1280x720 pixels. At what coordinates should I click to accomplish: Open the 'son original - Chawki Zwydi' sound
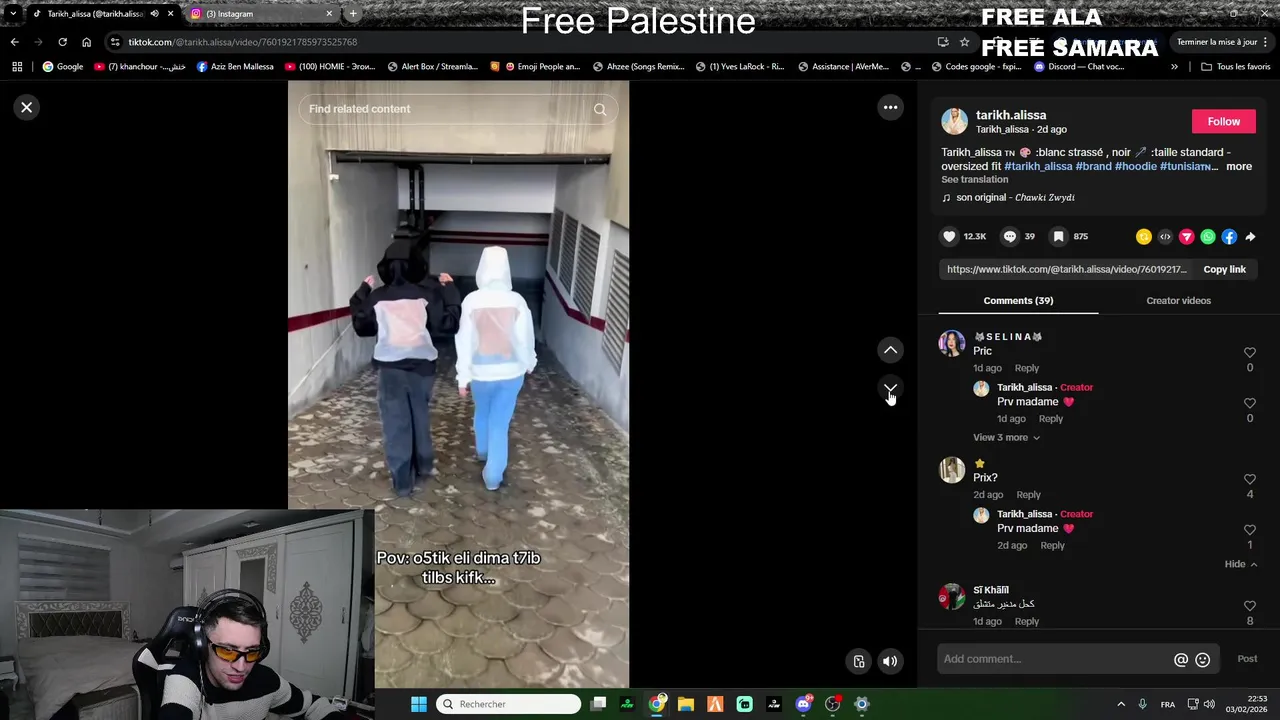(x=1015, y=198)
